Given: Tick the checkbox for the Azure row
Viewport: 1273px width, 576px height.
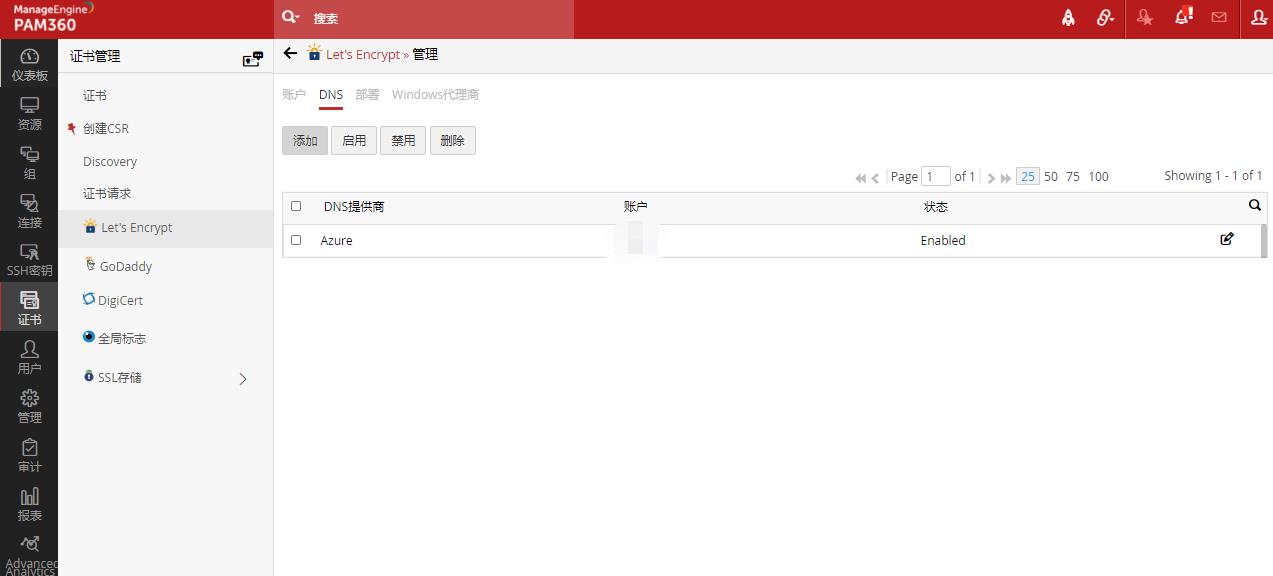Looking at the screenshot, I should 296,240.
